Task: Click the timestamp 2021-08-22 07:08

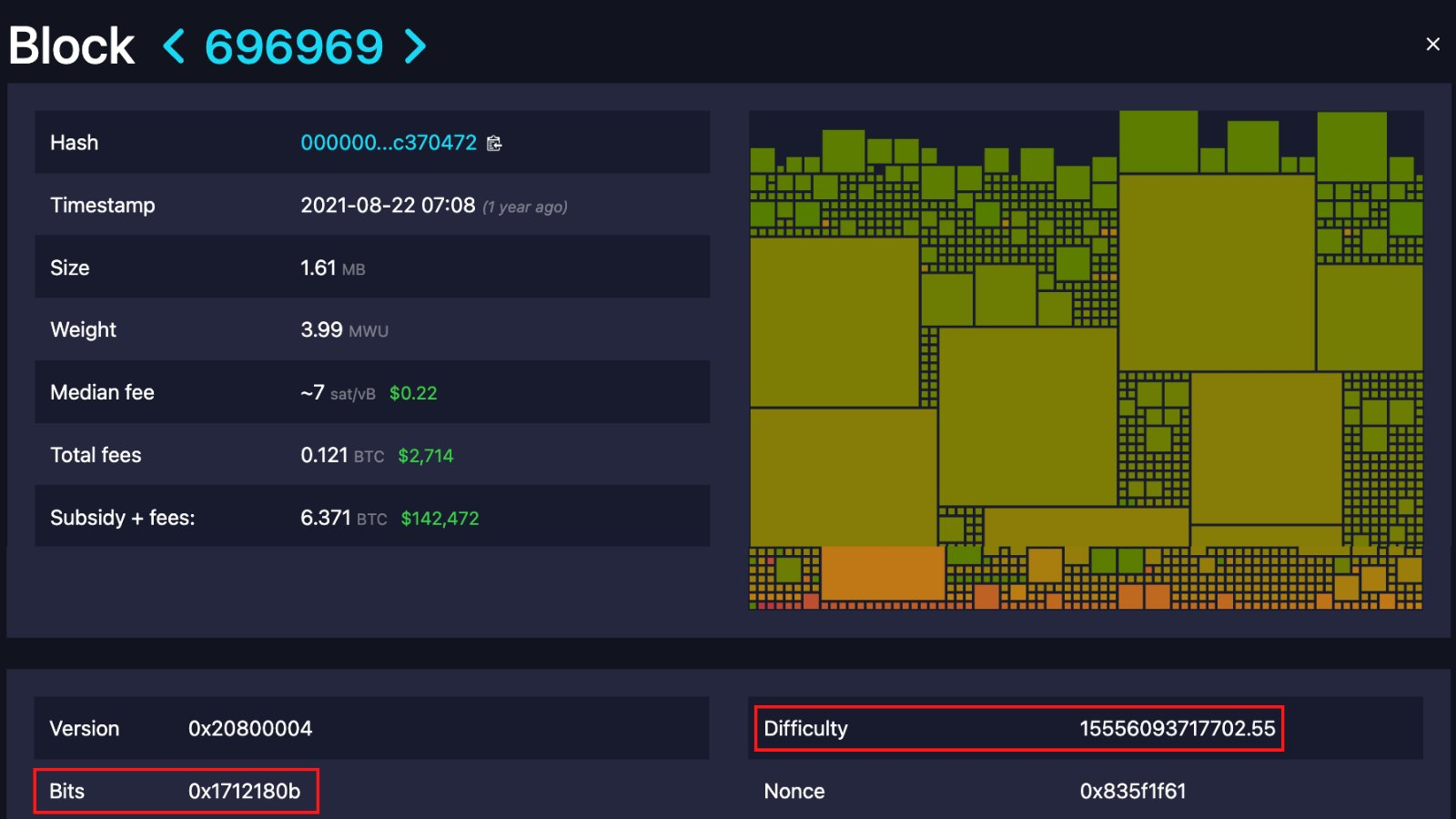Action: point(388,206)
